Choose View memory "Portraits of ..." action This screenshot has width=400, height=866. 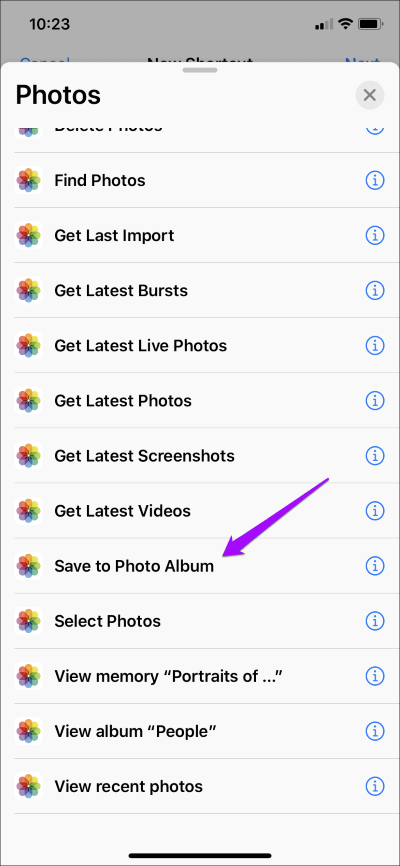[x=200, y=676]
